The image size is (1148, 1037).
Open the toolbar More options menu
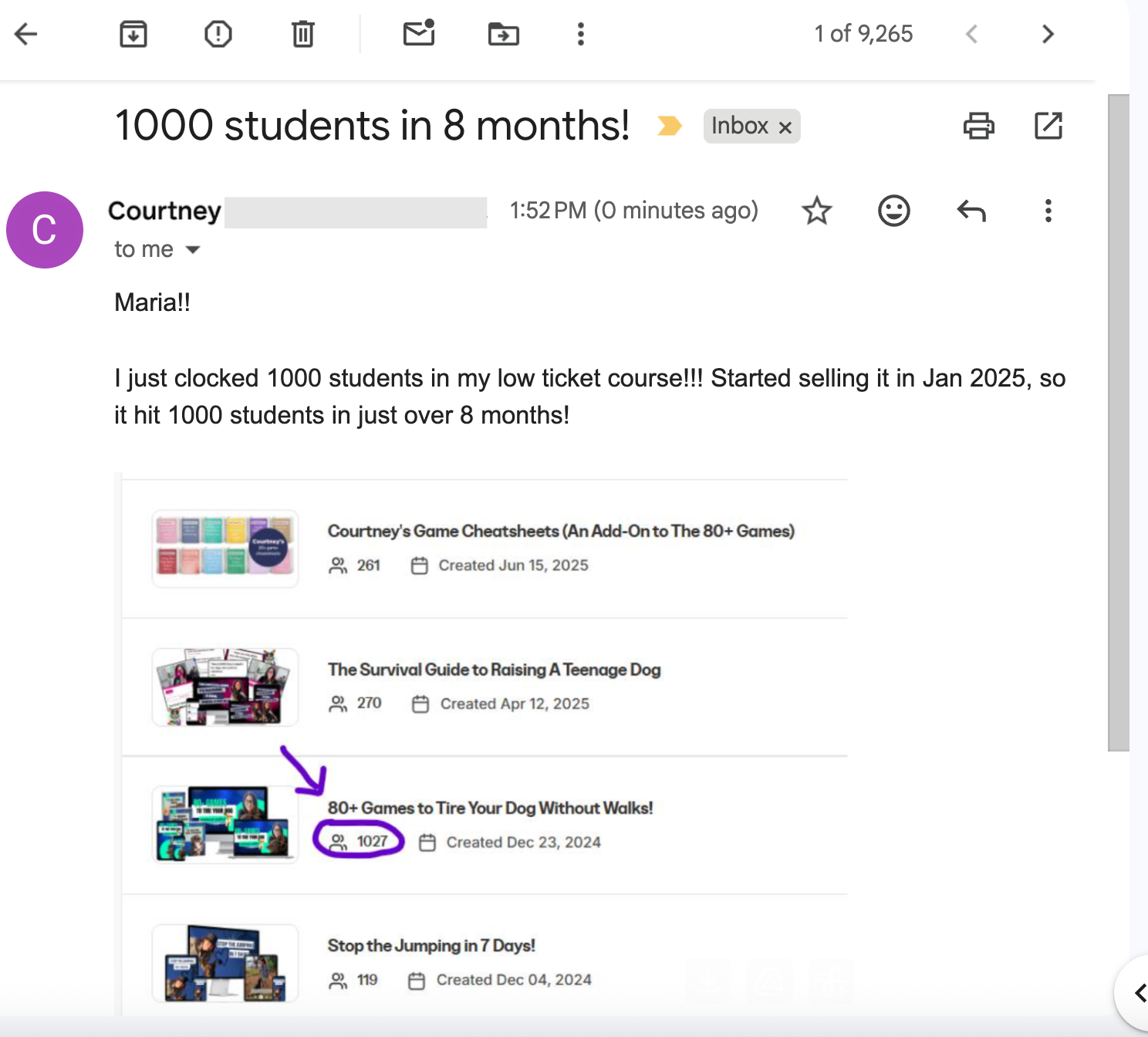(581, 34)
